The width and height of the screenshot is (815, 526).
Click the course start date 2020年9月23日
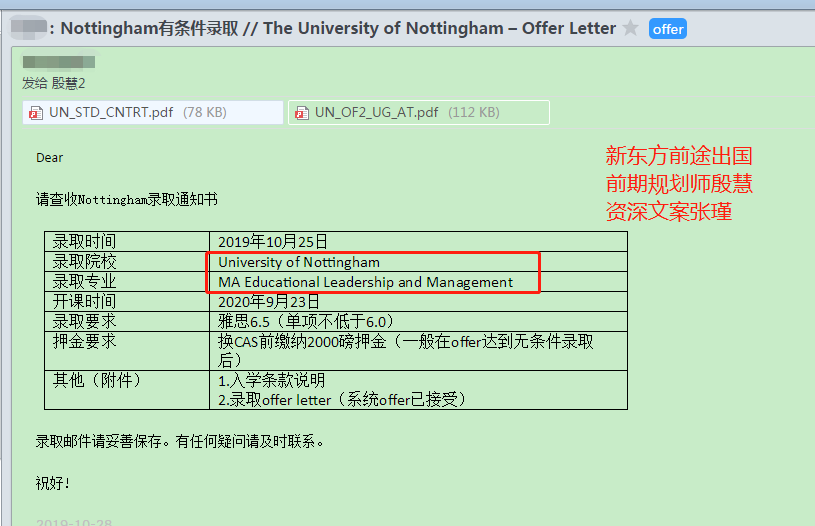coord(268,302)
